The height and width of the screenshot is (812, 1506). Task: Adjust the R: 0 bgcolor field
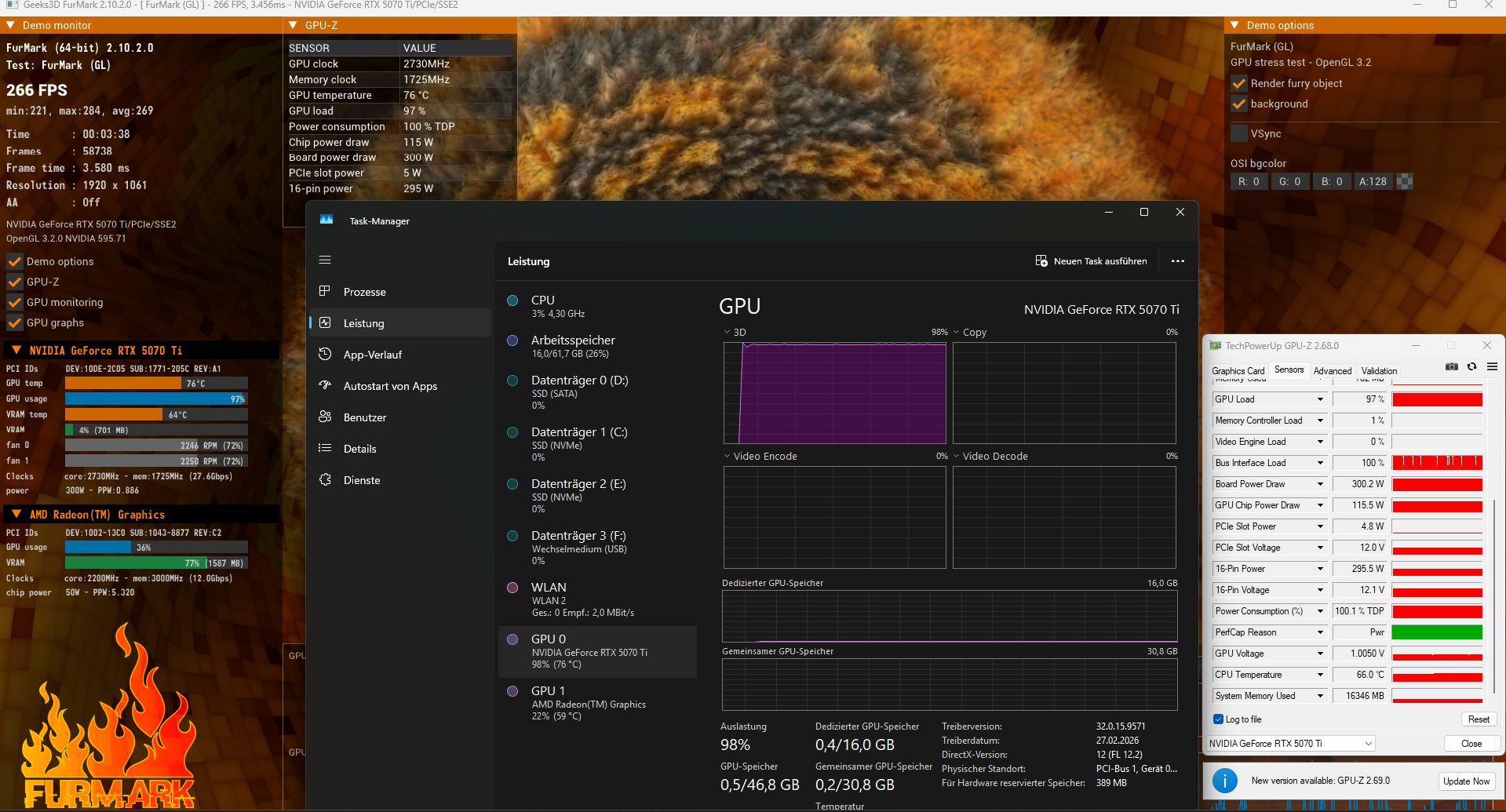[1249, 181]
